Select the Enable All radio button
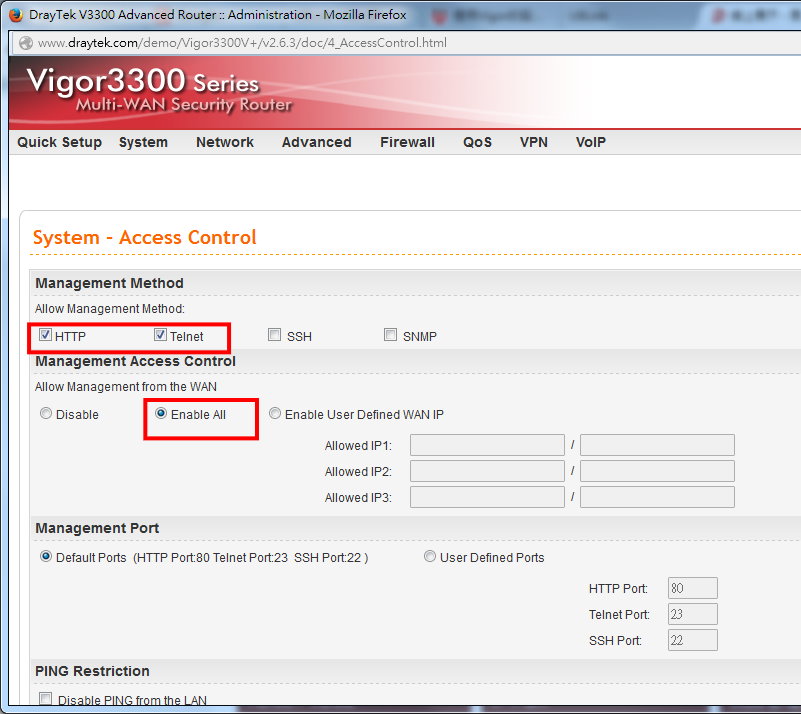The image size is (801, 714). coord(161,414)
